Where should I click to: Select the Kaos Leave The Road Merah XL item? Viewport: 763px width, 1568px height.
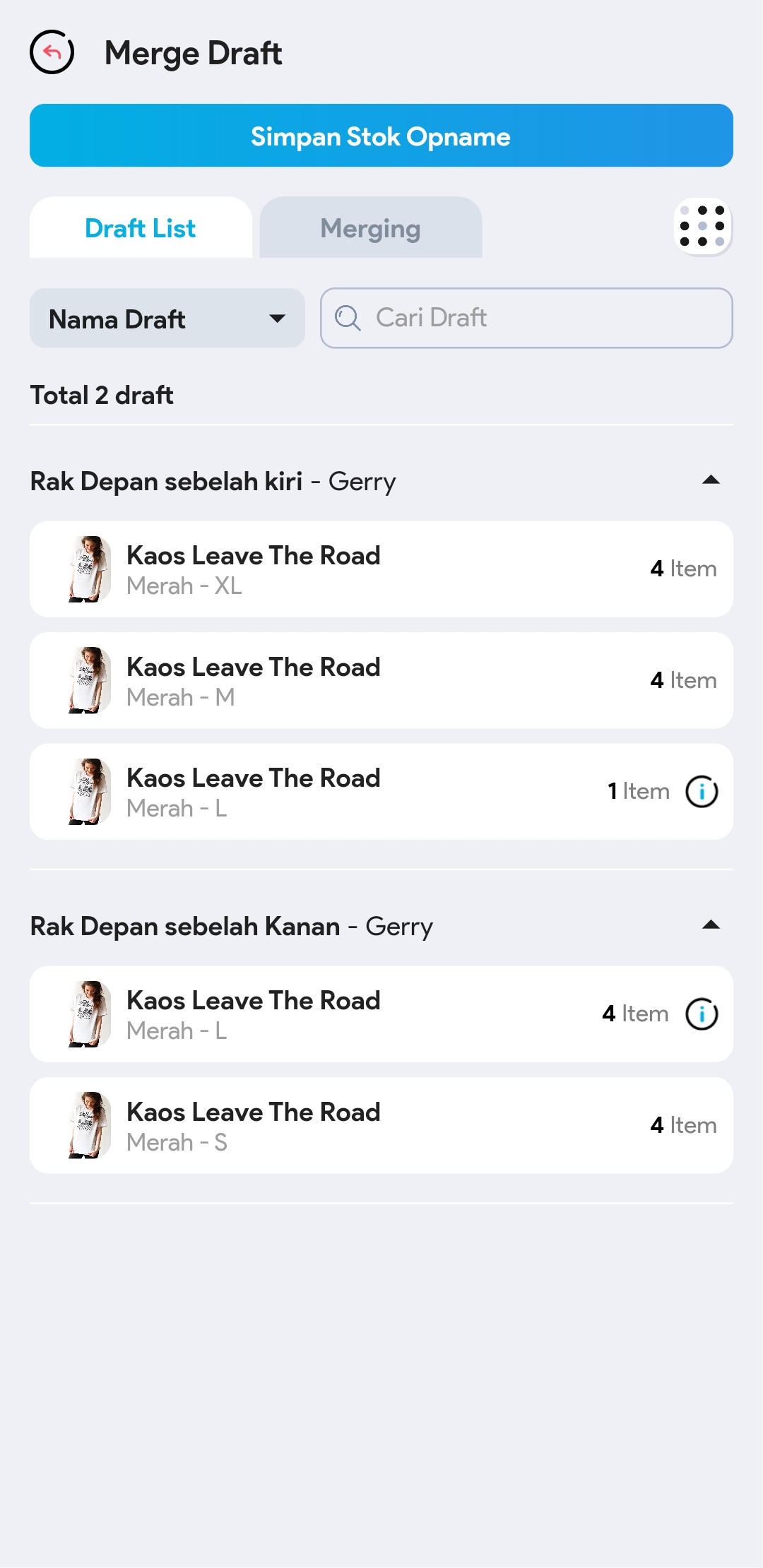(x=381, y=569)
